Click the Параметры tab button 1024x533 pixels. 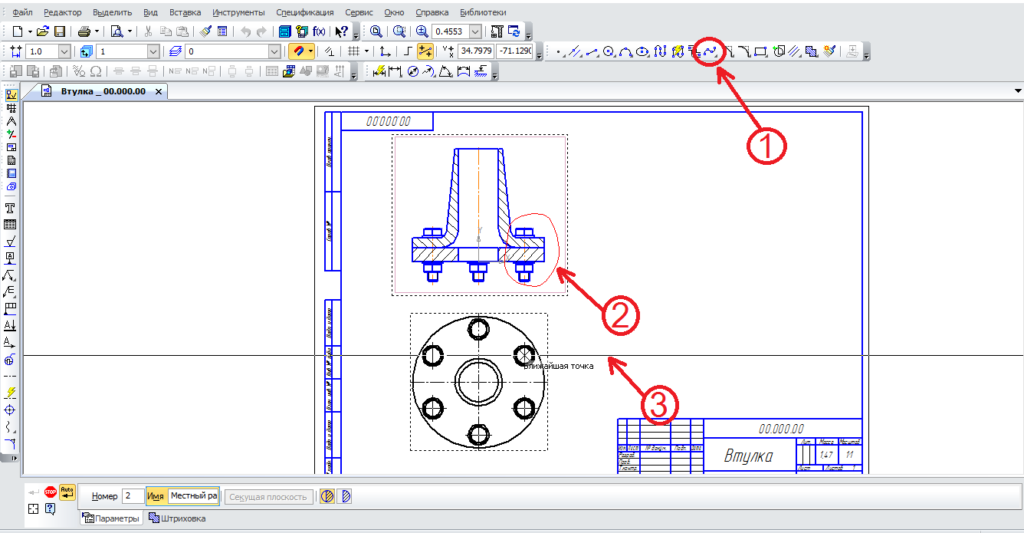111,518
